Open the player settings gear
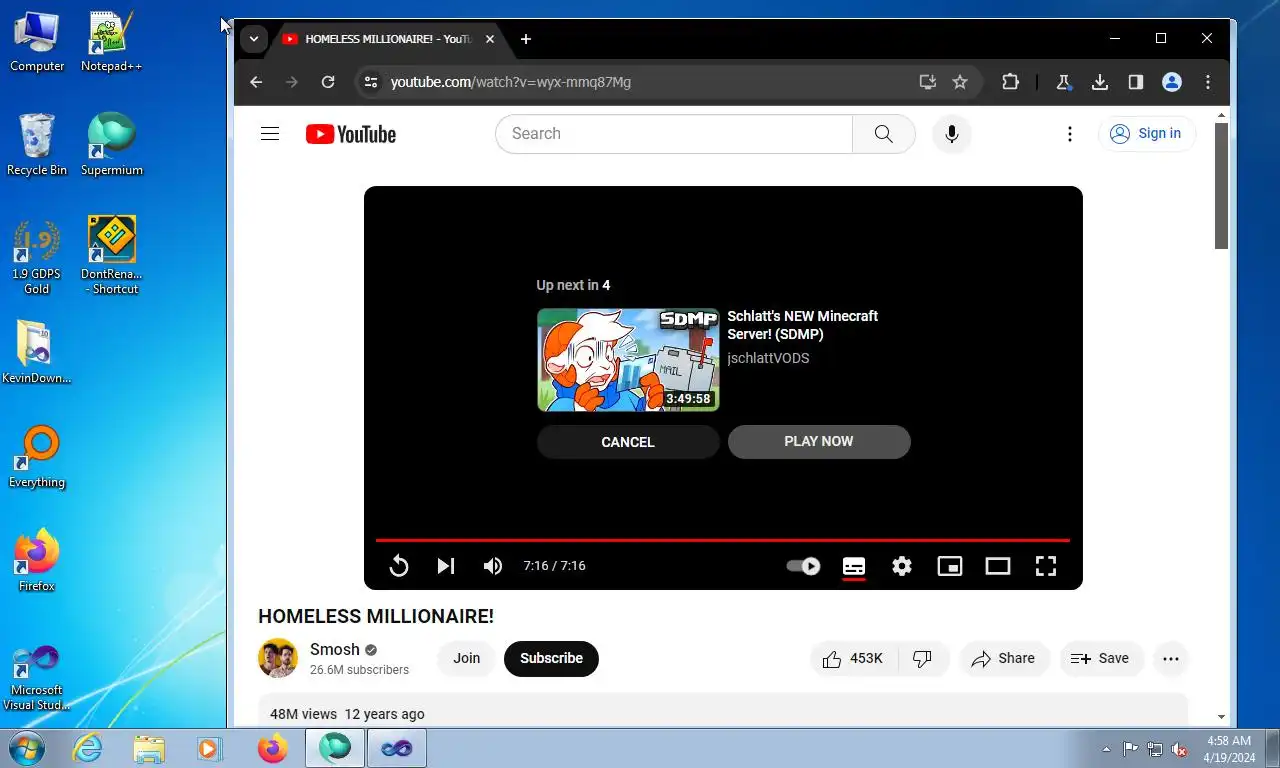Screen dimensions: 1280x768 [x=902, y=566]
